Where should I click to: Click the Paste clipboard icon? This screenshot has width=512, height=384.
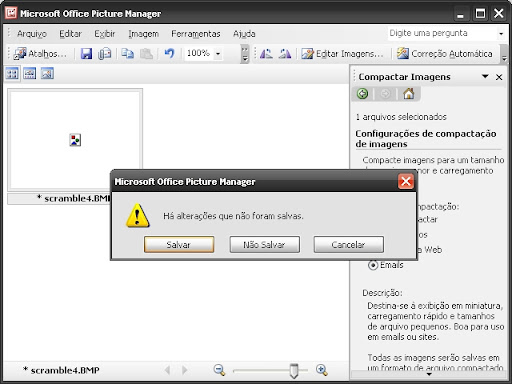[146, 54]
